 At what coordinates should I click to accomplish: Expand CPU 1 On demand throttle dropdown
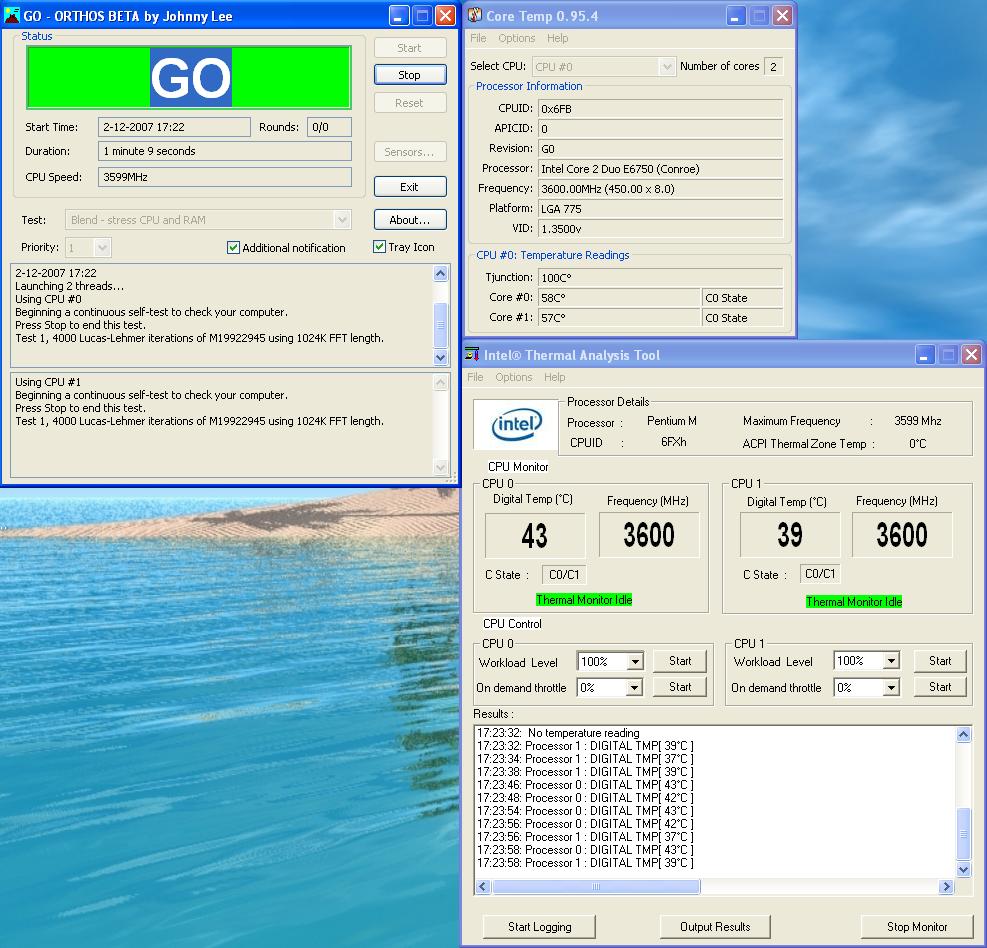click(891, 687)
